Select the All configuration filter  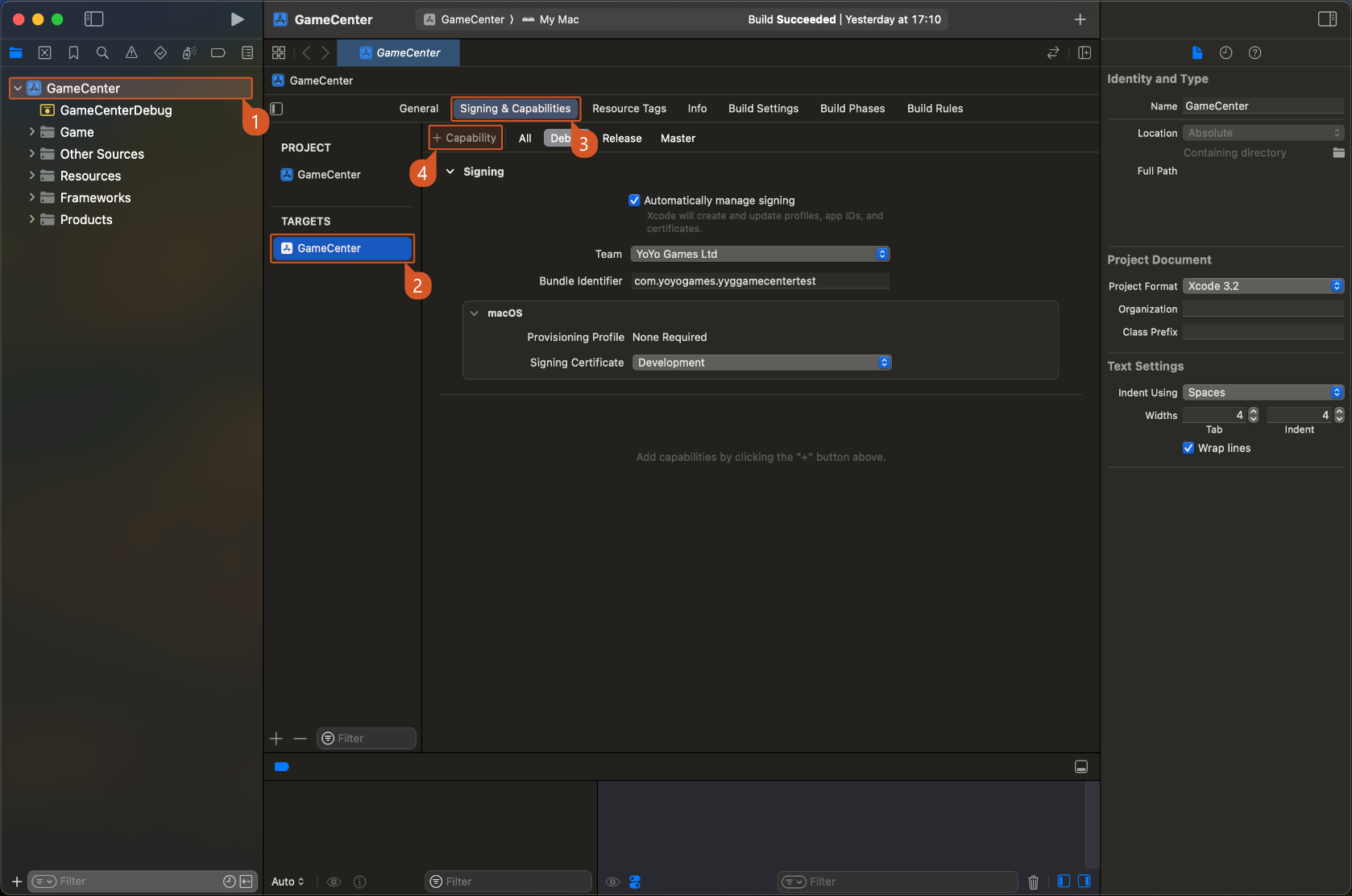525,139
